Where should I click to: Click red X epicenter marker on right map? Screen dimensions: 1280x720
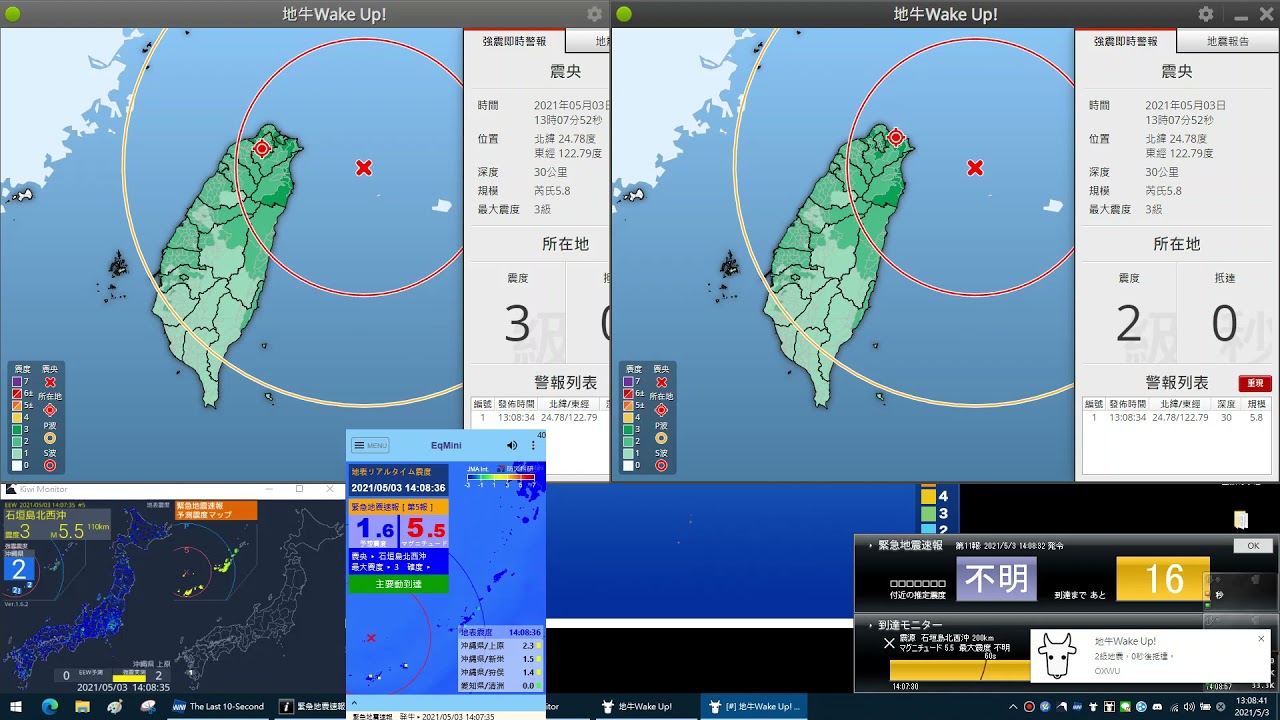coord(975,168)
